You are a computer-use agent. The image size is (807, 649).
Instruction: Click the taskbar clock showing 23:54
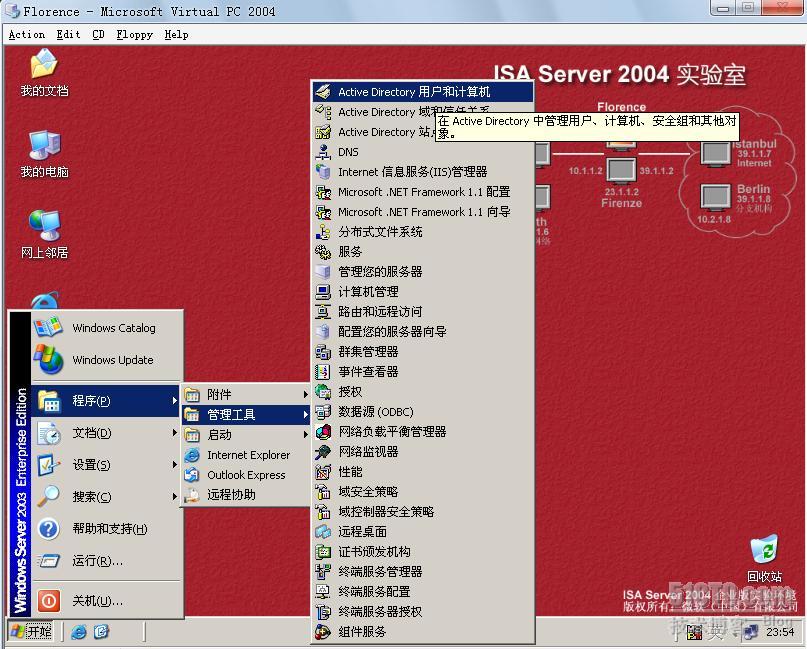click(780, 632)
